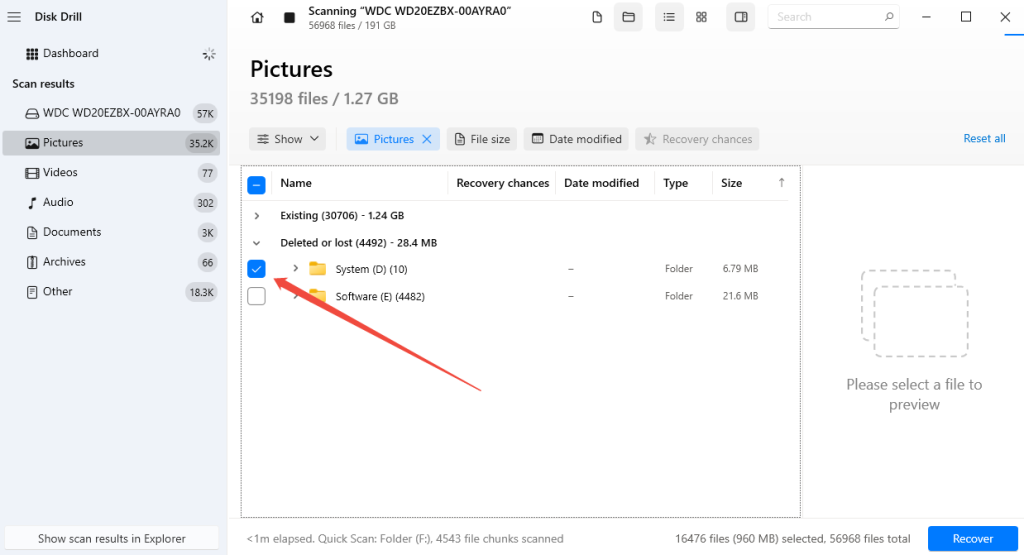Toggle the preview panel icon

[741, 17]
